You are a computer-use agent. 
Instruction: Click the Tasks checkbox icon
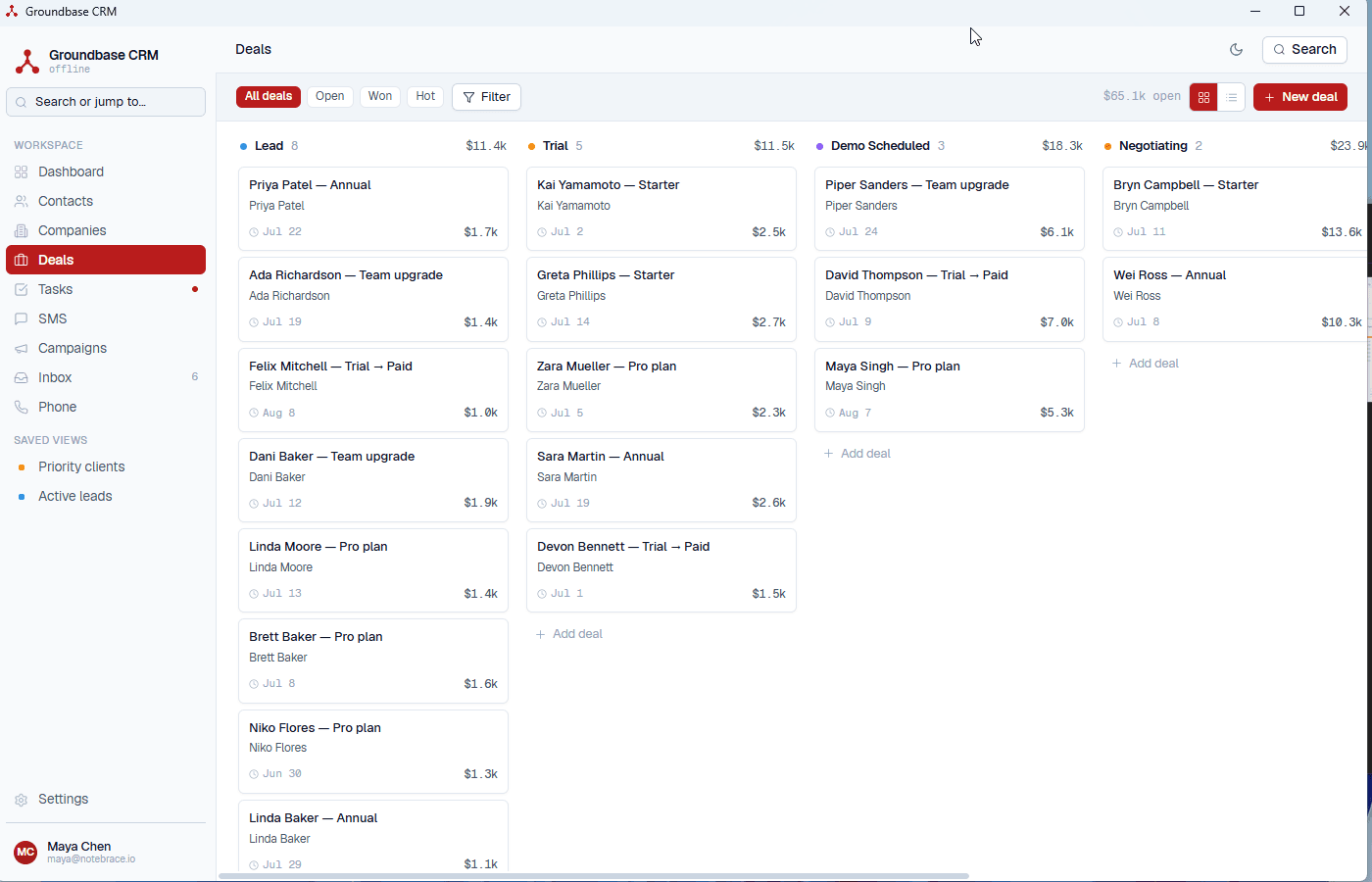tap(22, 289)
